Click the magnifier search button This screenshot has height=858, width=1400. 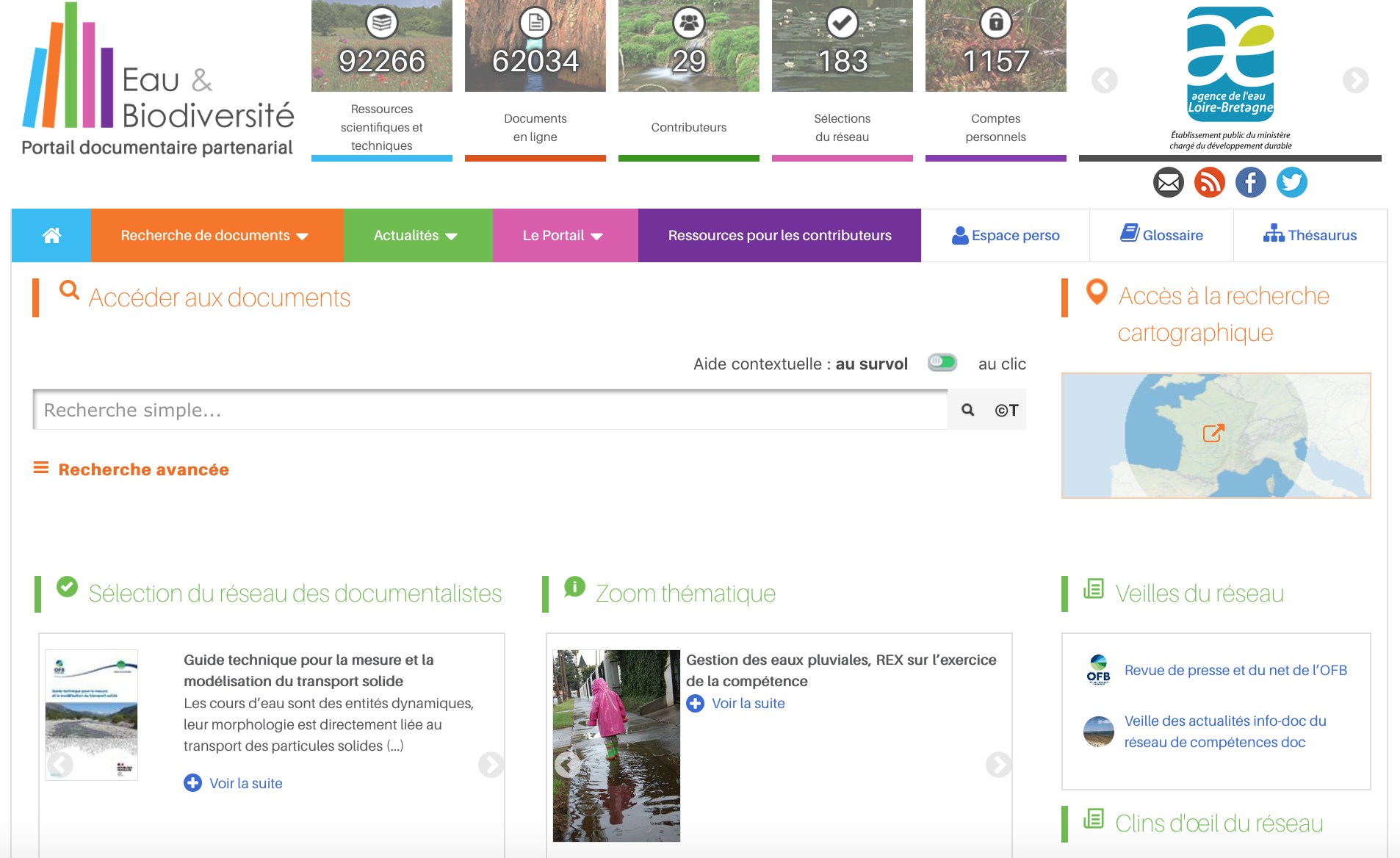[x=968, y=410]
